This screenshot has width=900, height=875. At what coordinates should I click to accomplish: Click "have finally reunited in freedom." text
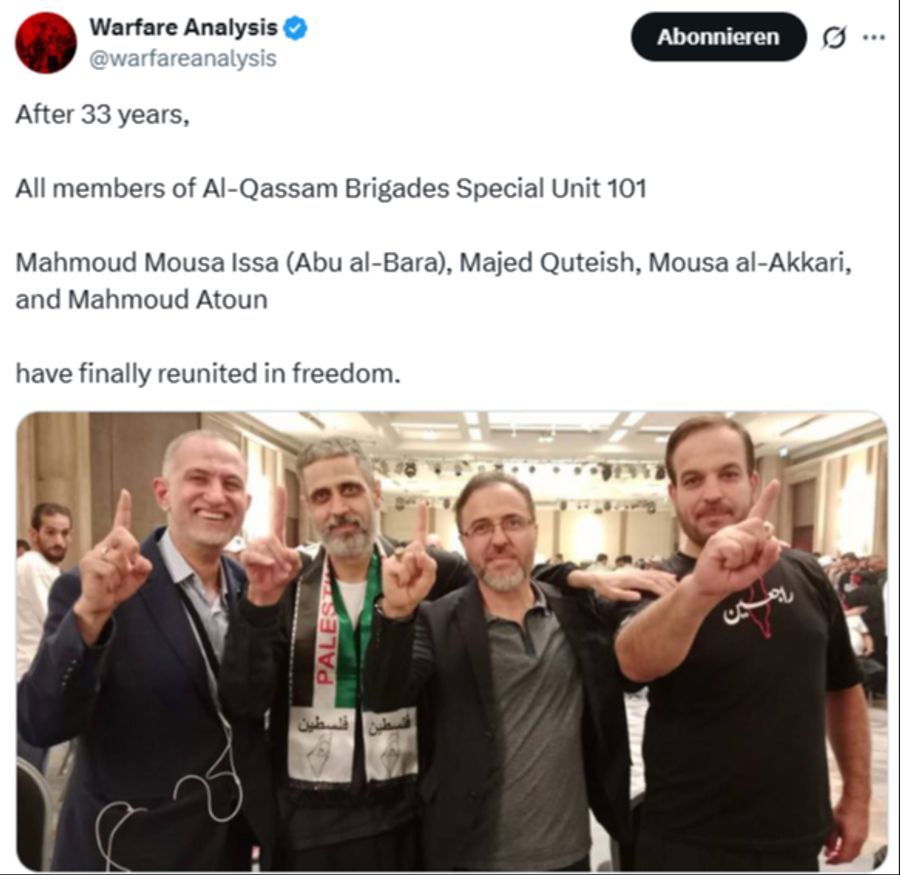click(x=208, y=374)
